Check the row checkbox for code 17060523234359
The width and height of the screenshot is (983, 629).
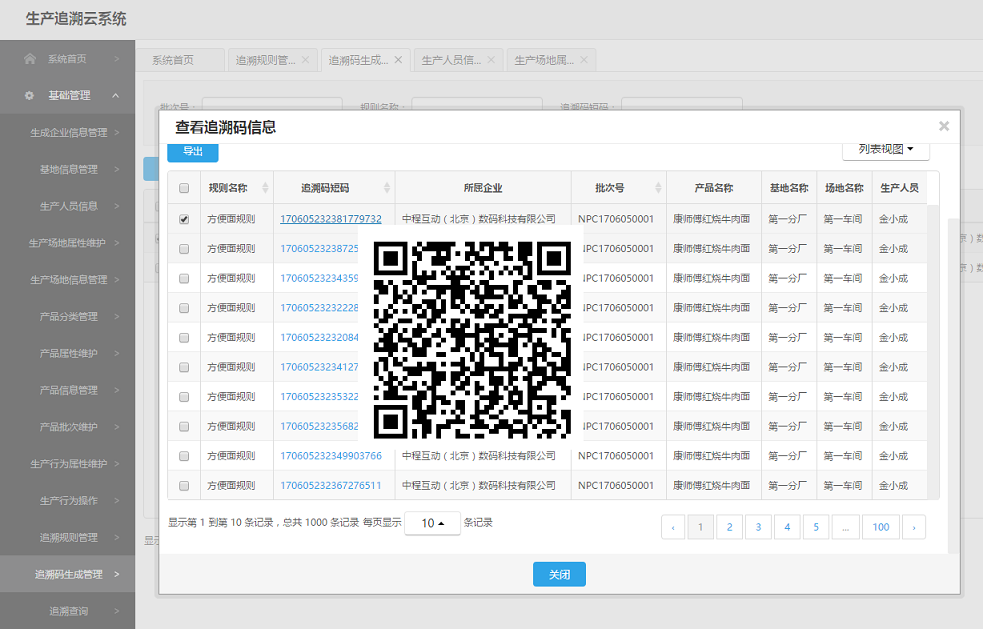[184, 278]
